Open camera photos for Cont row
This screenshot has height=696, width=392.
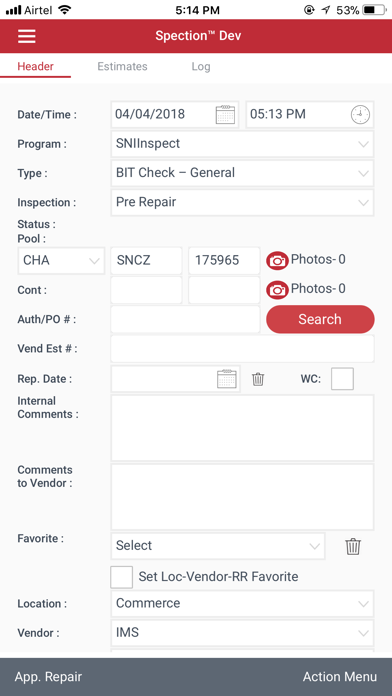click(277, 290)
